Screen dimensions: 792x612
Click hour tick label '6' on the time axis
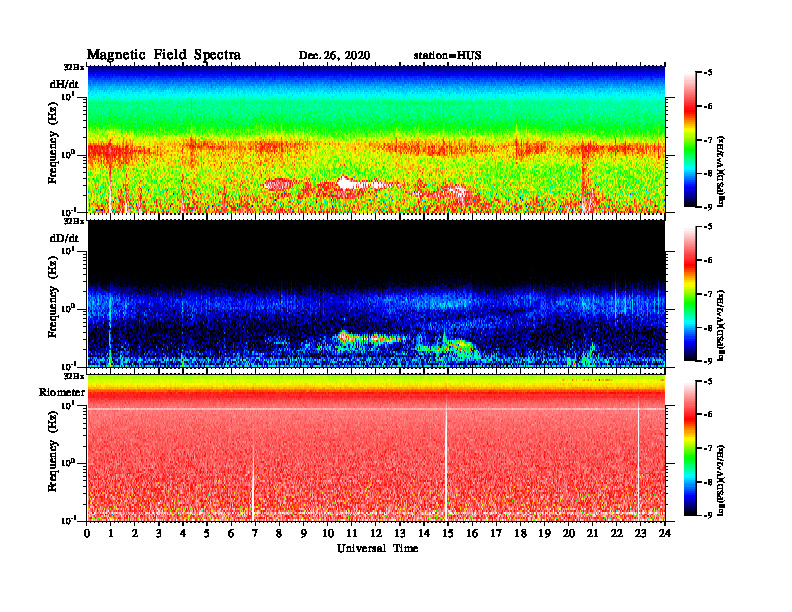(231, 533)
